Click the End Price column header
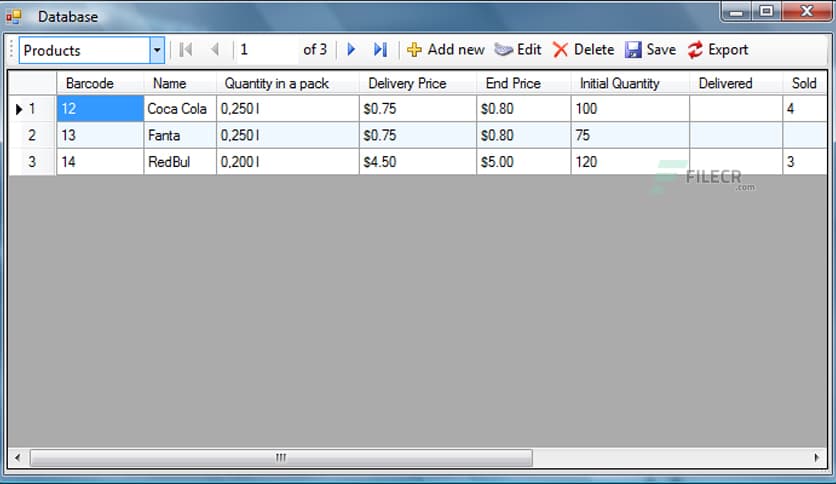This screenshot has width=836, height=484. coord(524,83)
